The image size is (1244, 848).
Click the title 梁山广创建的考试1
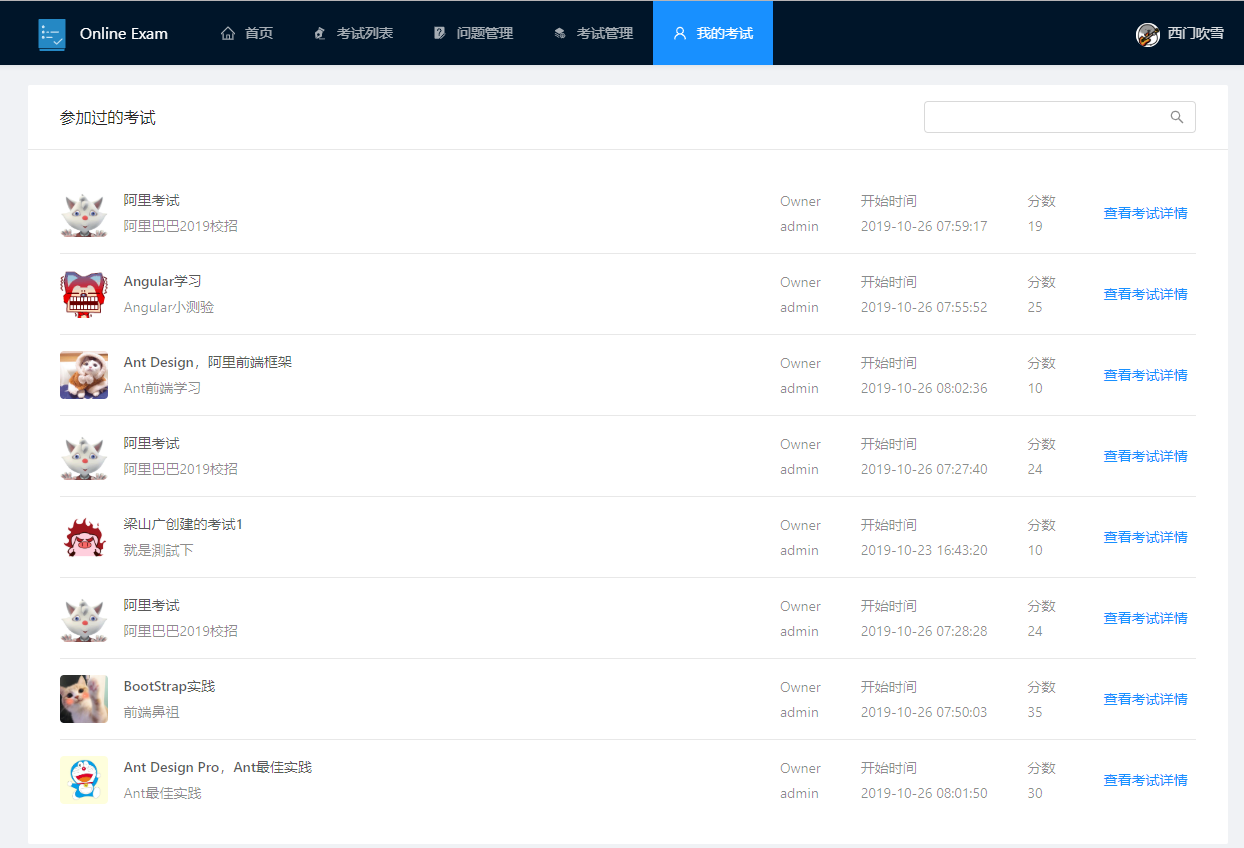[x=184, y=524]
